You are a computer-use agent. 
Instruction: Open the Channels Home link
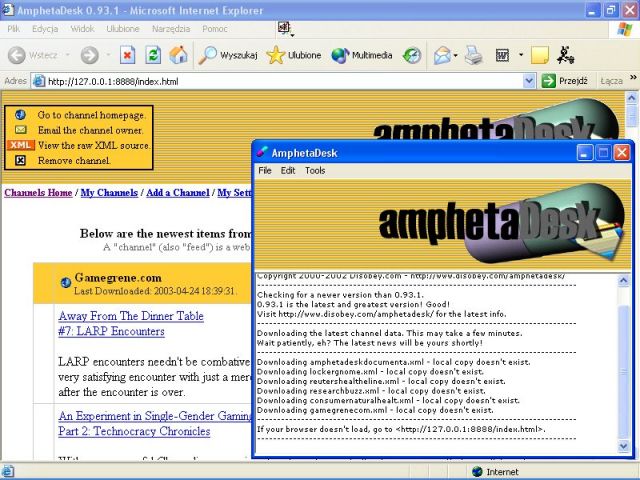[x=38, y=193]
